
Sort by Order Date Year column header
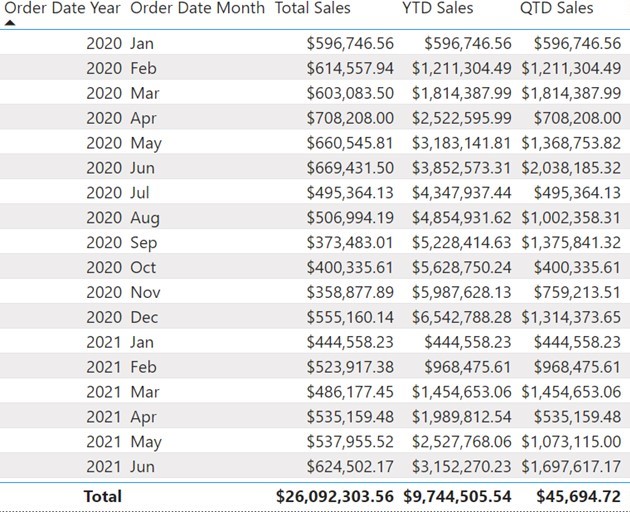point(61,8)
